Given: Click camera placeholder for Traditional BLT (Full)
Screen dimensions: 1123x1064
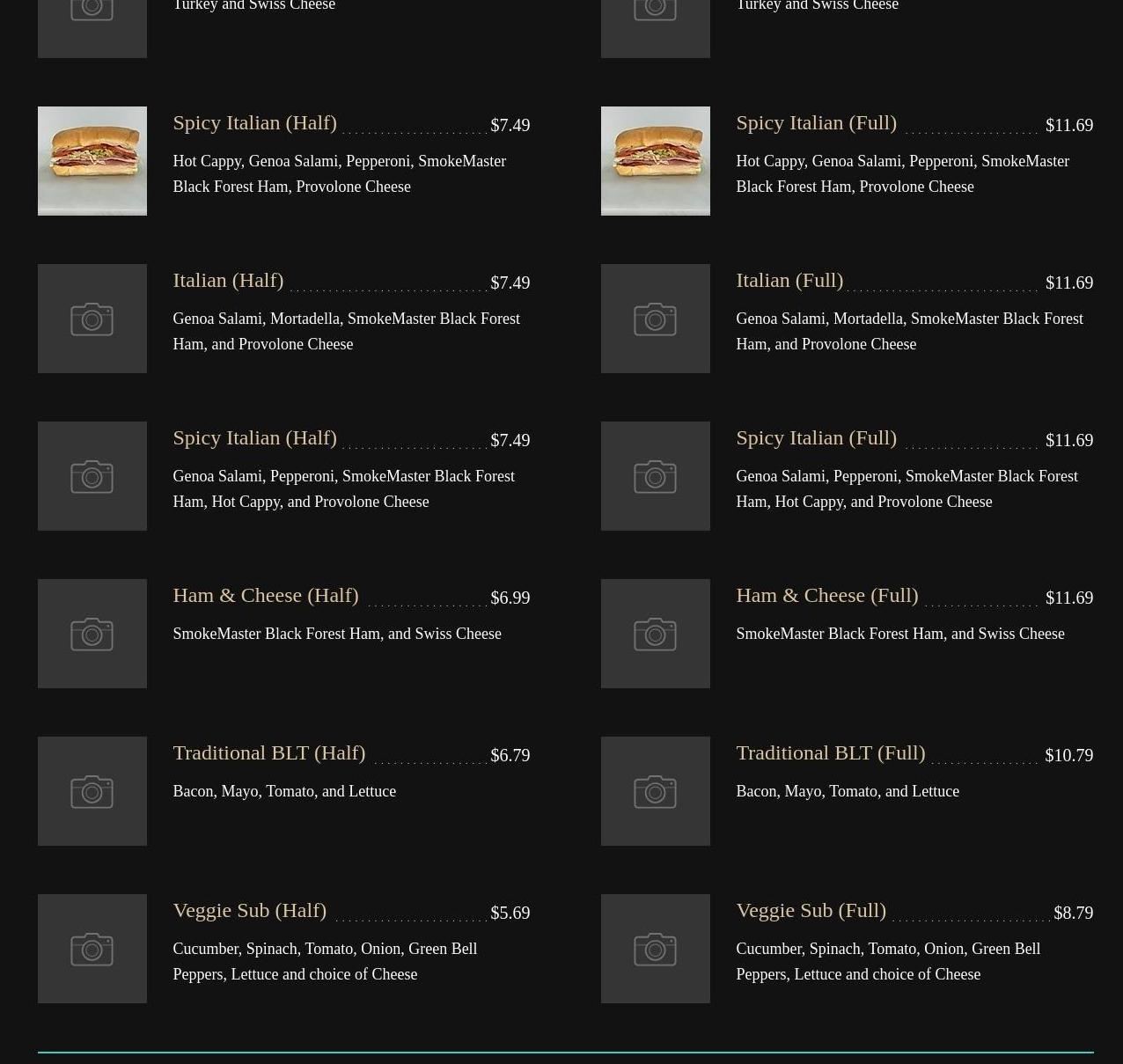Looking at the screenshot, I should tap(655, 791).
